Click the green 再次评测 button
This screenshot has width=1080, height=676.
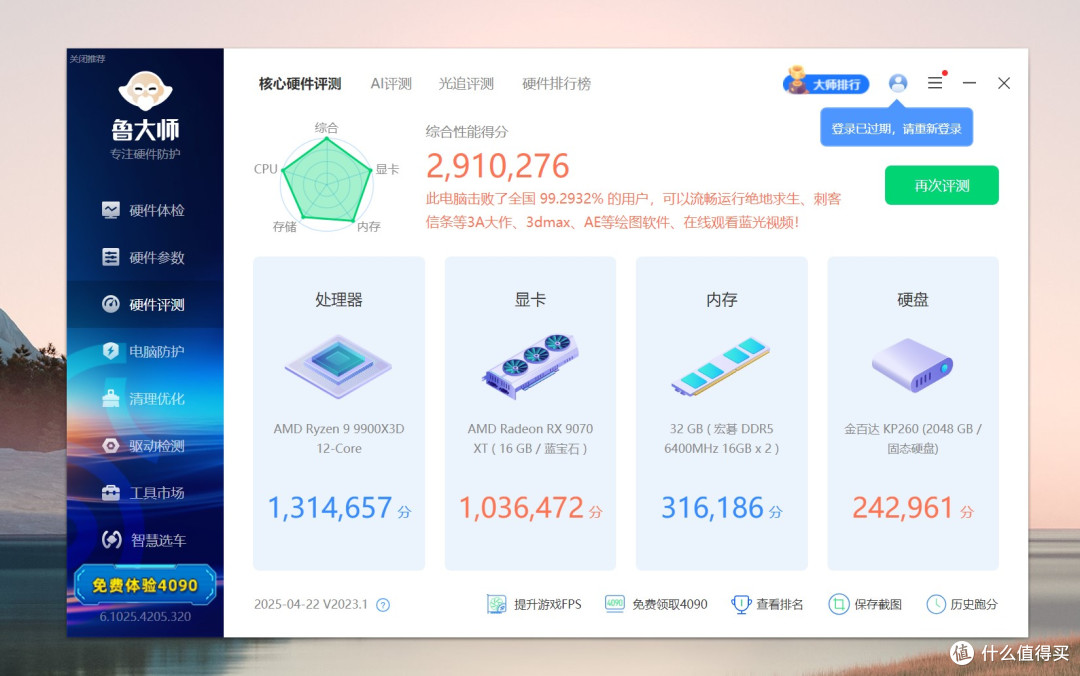(x=942, y=185)
